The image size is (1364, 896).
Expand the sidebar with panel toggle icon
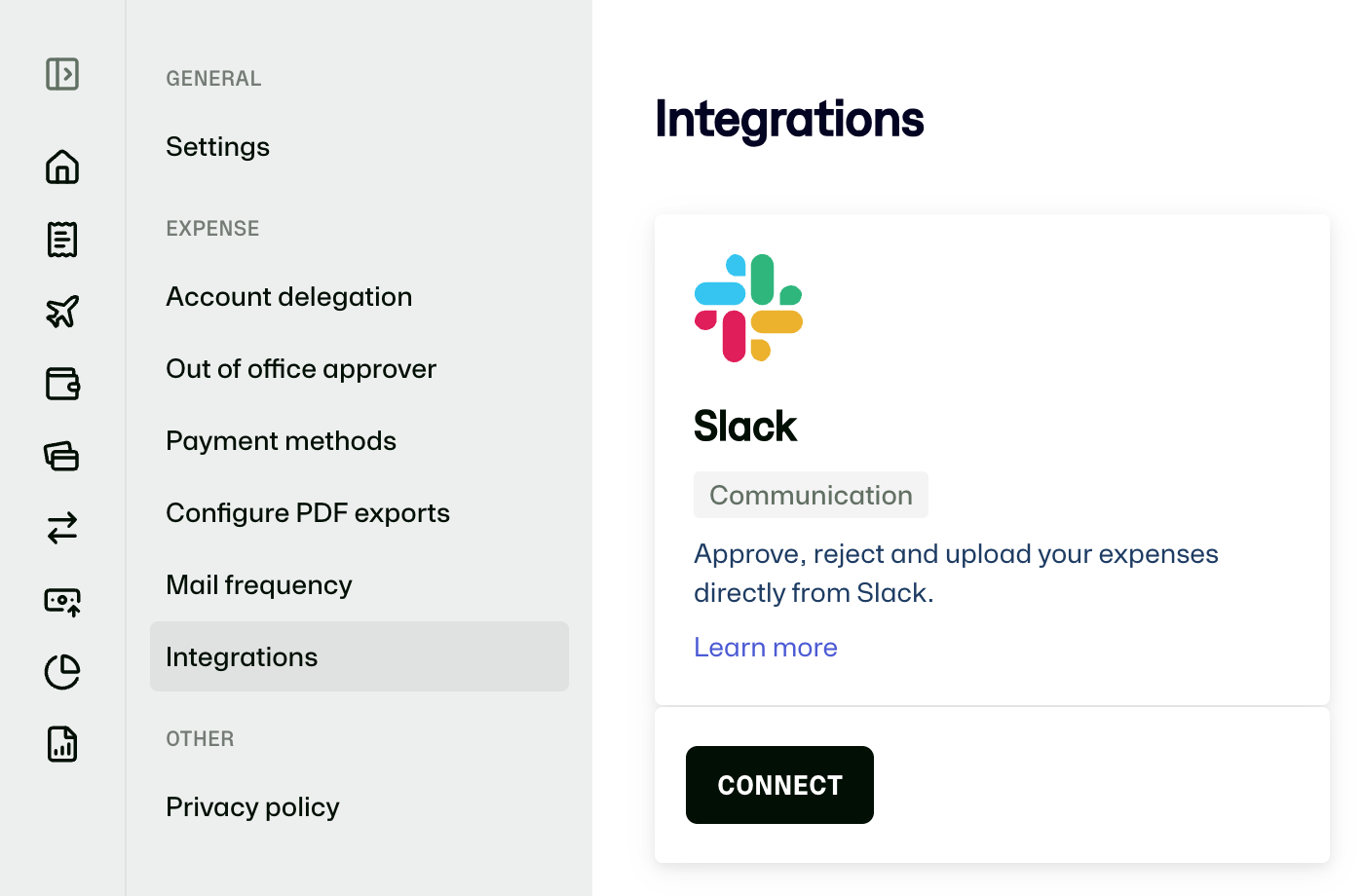click(62, 74)
